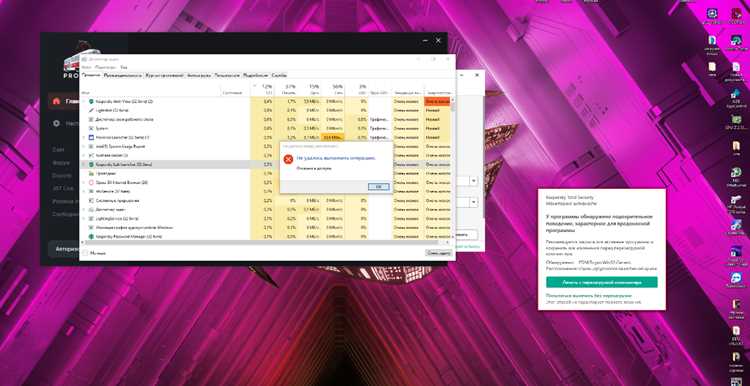Click the error message heading in dialog
This screenshot has width=750, height=386.
(x=336, y=158)
